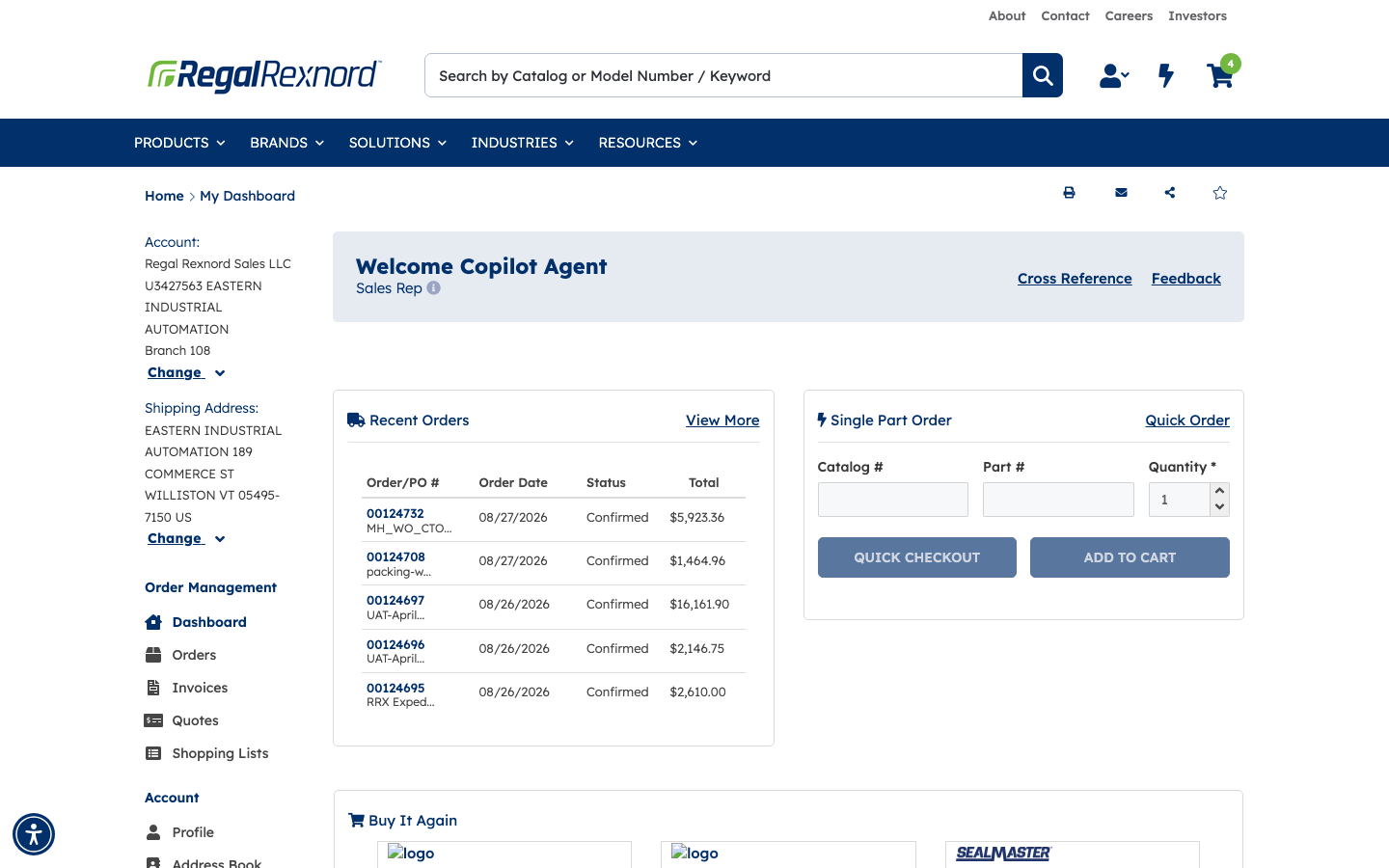1389x868 pixels.
Task: Click the email page envelope icon
Action: 1121,193
